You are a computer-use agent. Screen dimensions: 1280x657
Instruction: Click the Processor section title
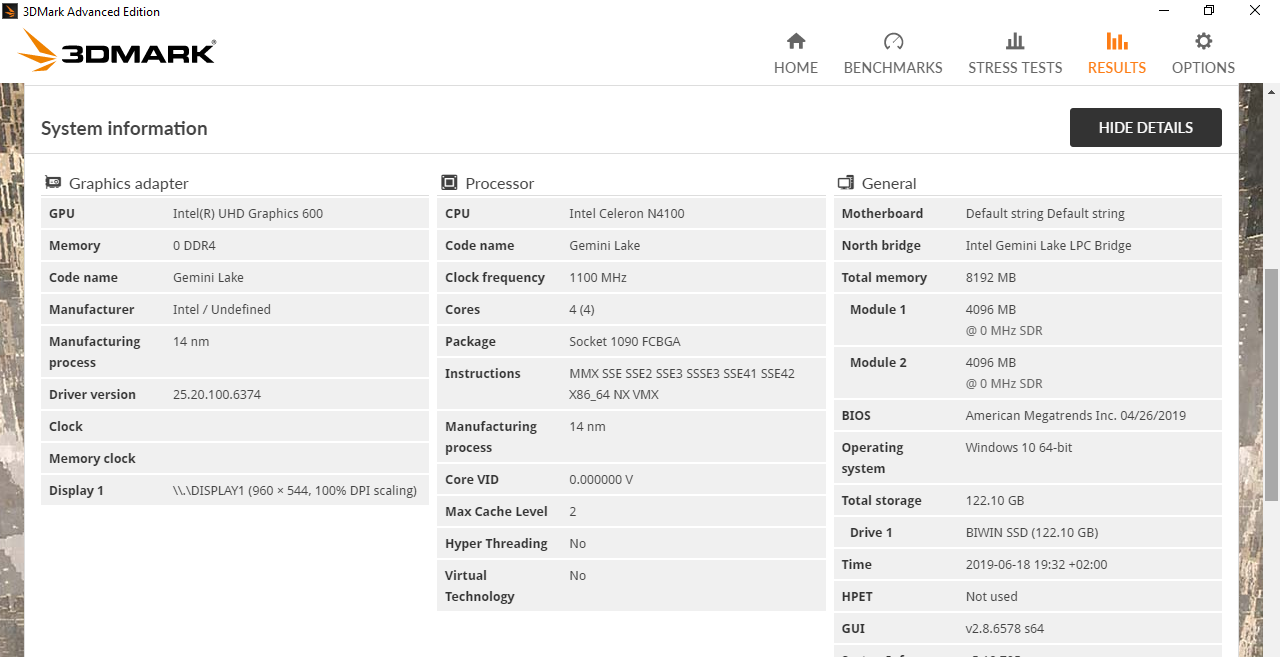[x=500, y=183]
